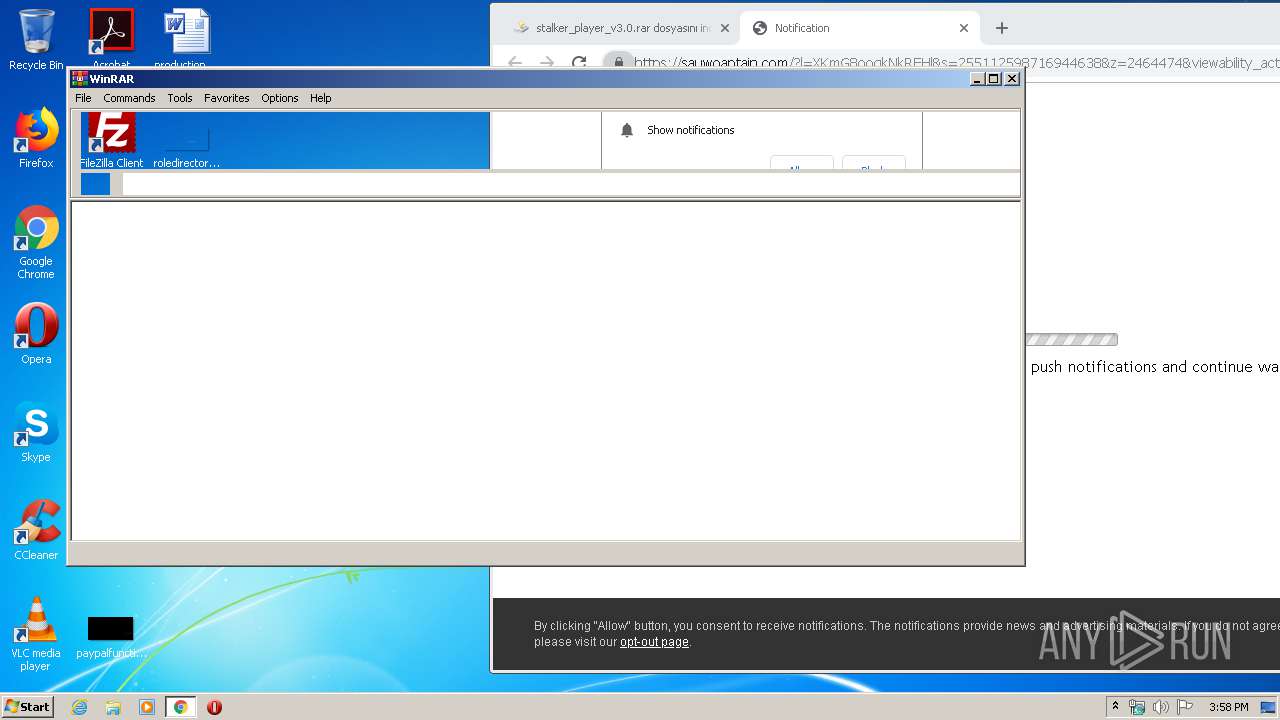This screenshot has height=720, width=1280.
Task: Click the Show notifications bell icon
Action: click(x=627, y=130)
